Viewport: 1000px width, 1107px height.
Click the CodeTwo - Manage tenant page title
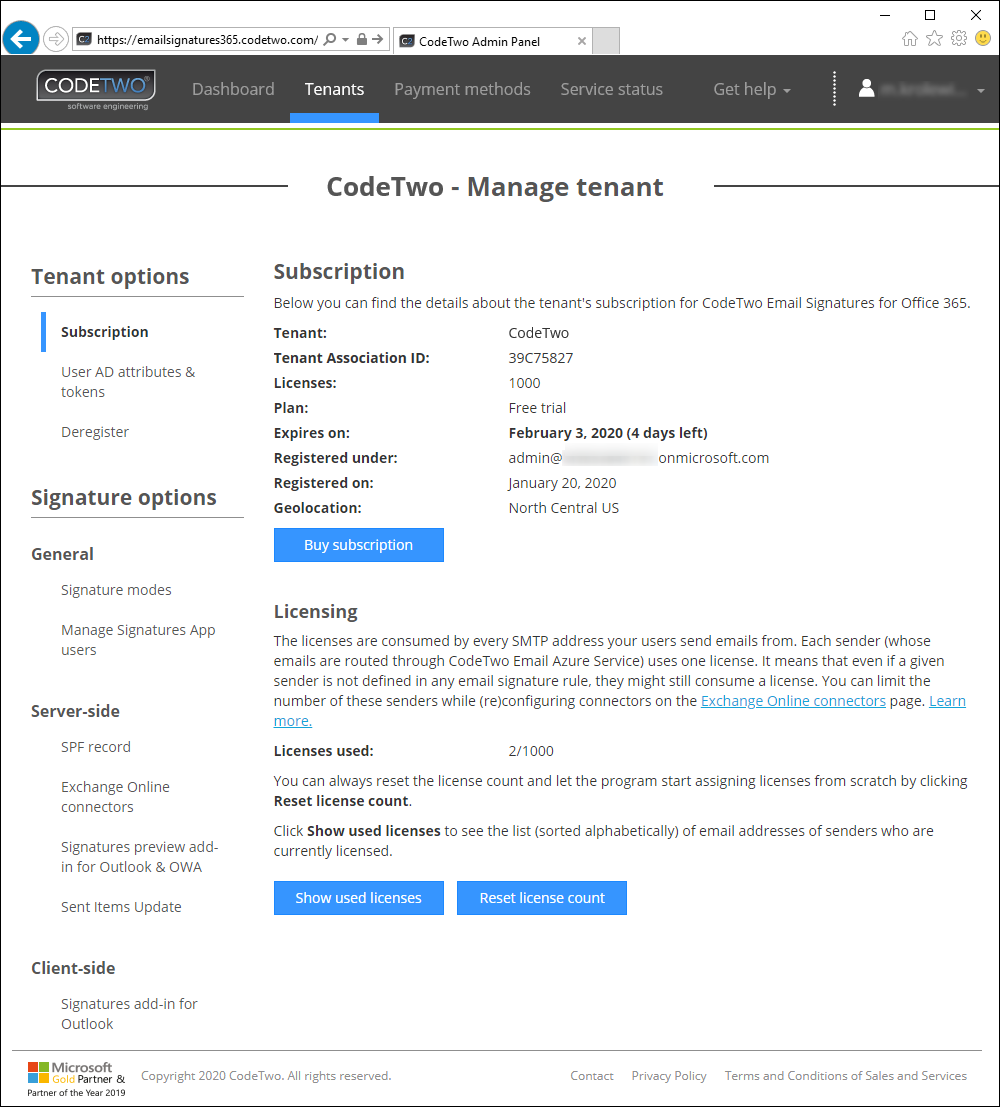(x=495, y=187)
